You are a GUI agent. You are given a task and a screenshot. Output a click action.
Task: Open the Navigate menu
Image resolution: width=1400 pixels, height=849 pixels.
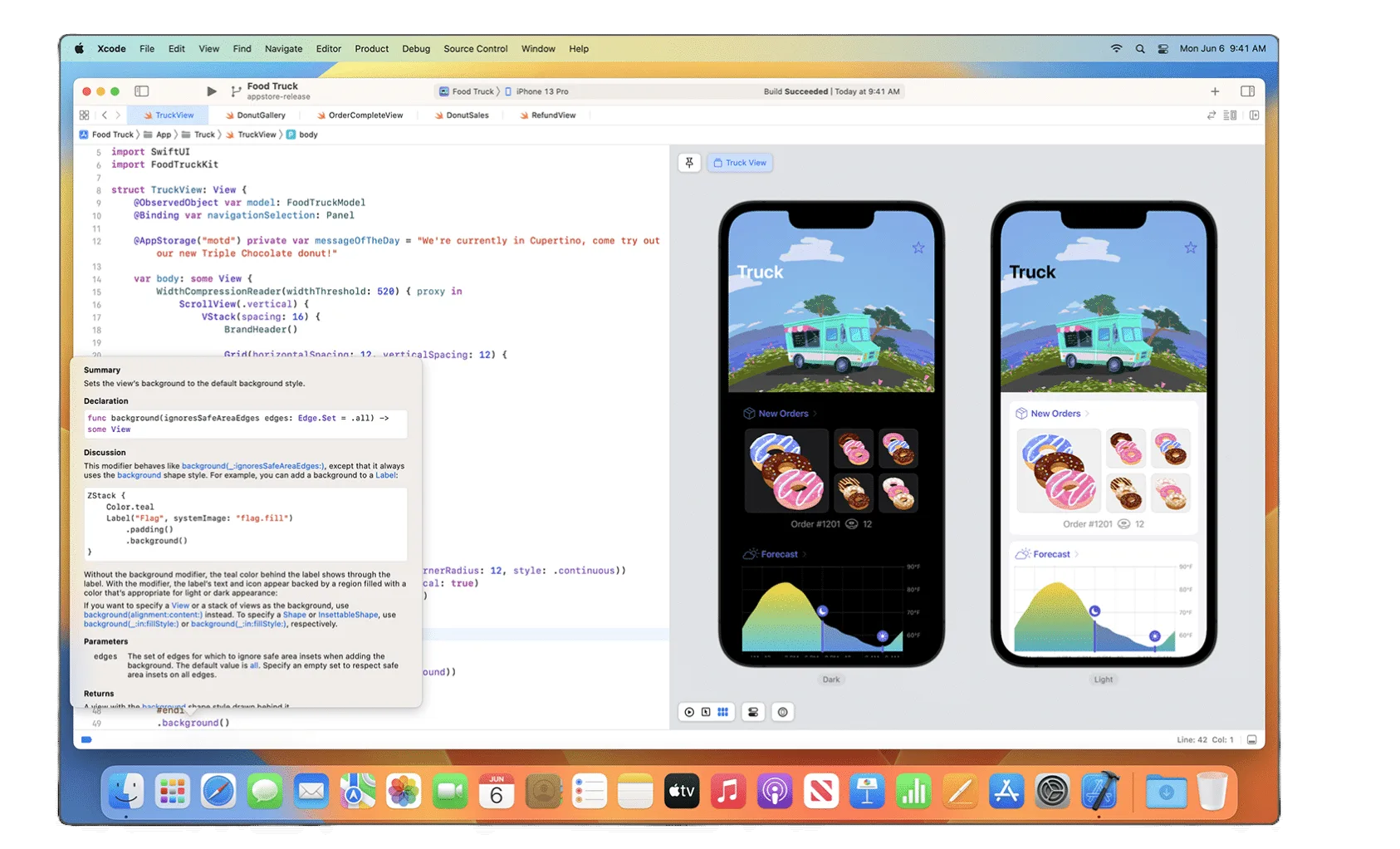(283, 49)
